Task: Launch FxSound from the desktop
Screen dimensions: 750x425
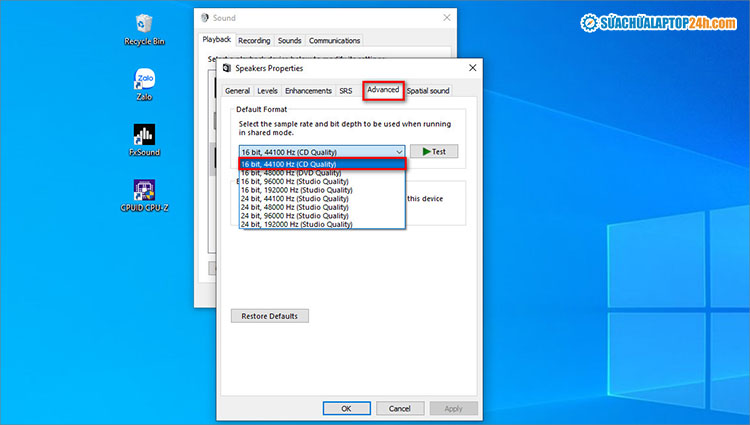Action: point(144,136)
